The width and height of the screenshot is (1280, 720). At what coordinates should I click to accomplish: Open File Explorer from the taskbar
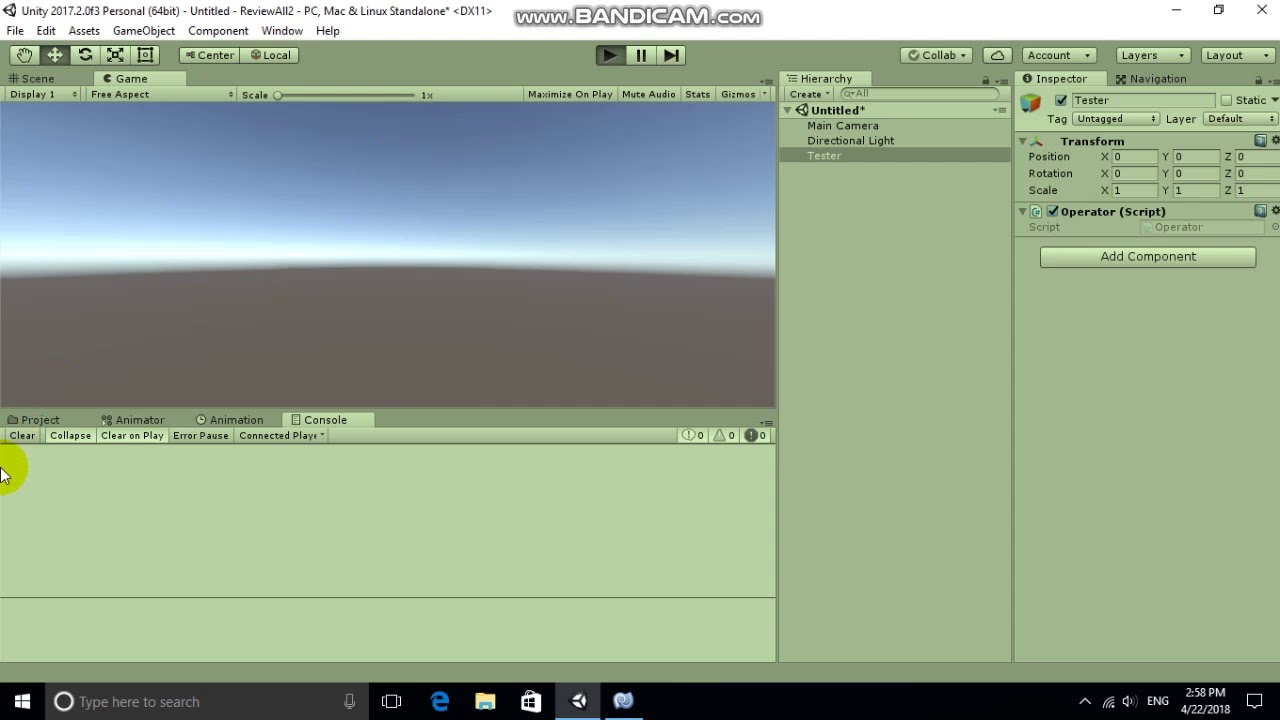485,701
